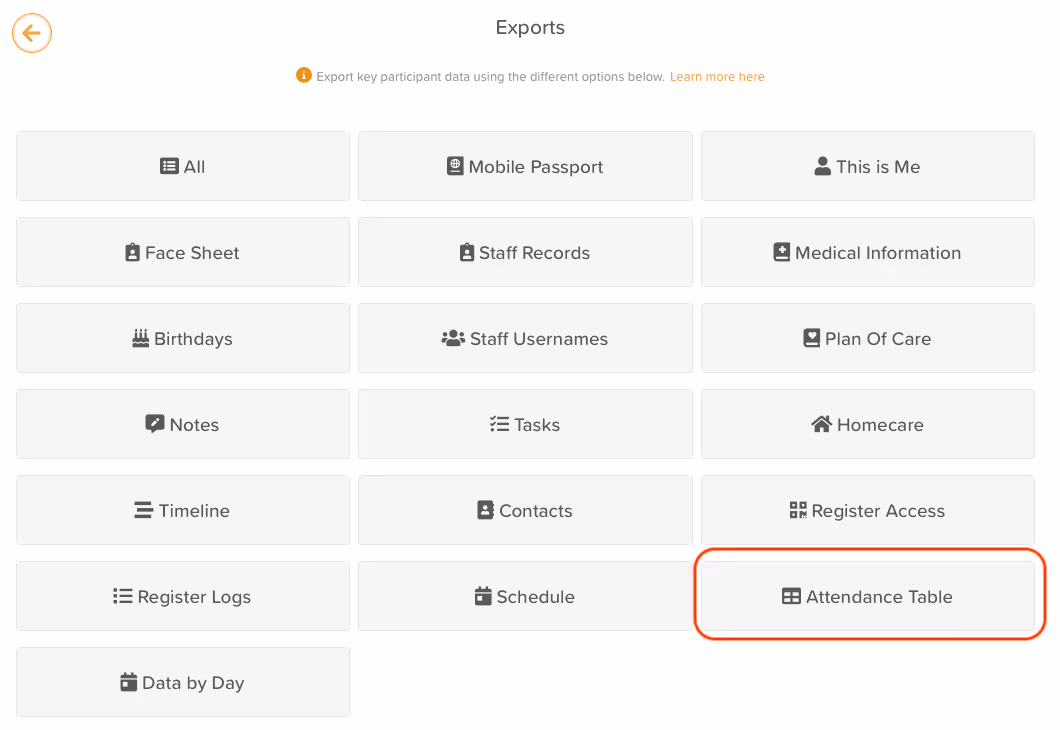Click the clipboard icon on Face Sheet
The height and width of the screenshot is (730, 1060).
tap(132, 252)
